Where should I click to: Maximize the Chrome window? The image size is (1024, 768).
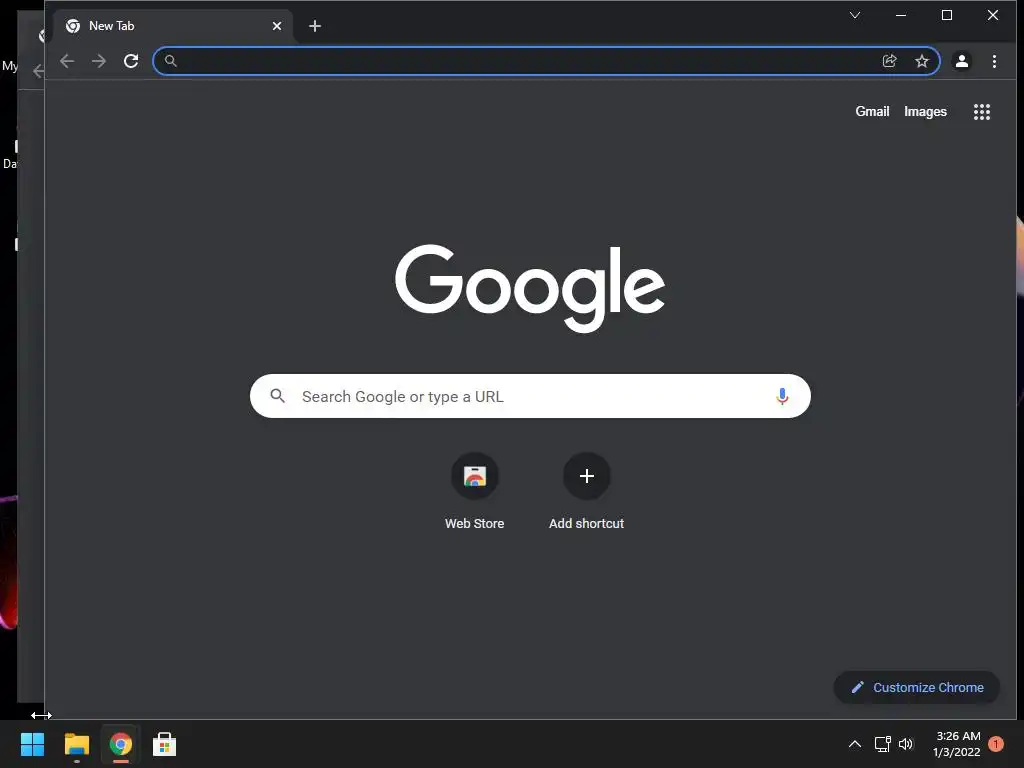tap(946, 15)
